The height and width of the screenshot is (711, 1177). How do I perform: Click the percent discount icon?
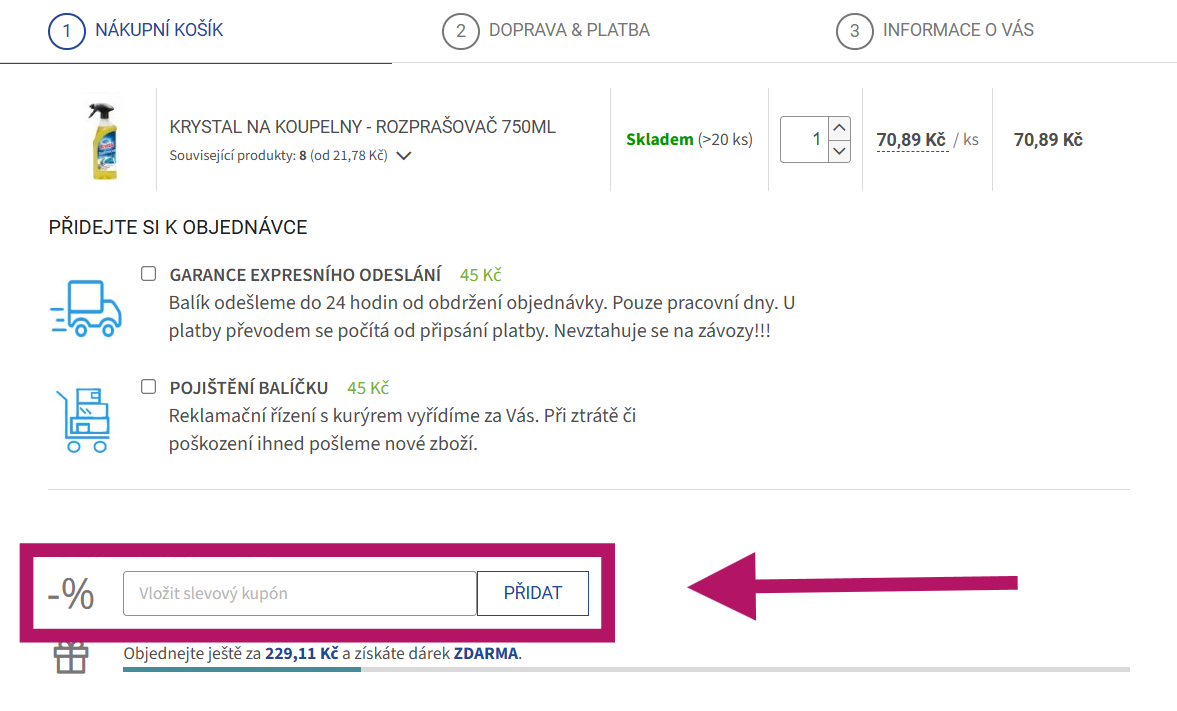click(71, 594)
